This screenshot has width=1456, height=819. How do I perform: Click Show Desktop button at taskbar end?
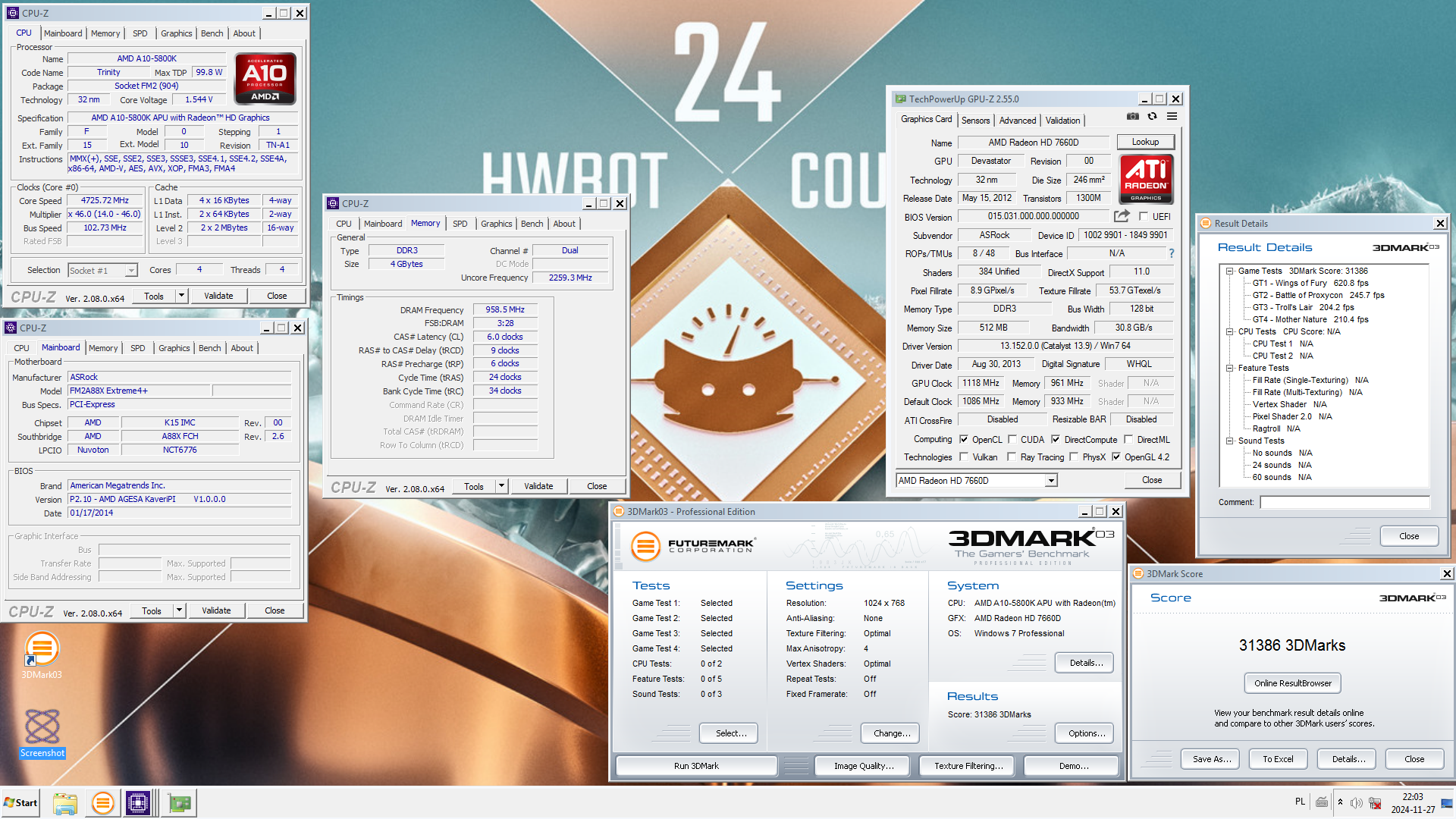click(x=1448, y=803)
